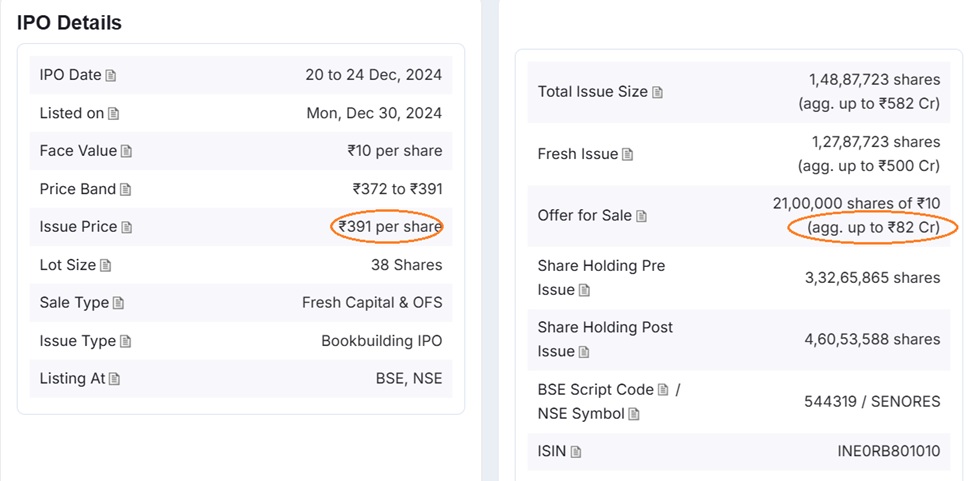The width and height of the screenshot is (968, 481).
Task: Open the NSE Symbol info icon
Action: point(634,414)
